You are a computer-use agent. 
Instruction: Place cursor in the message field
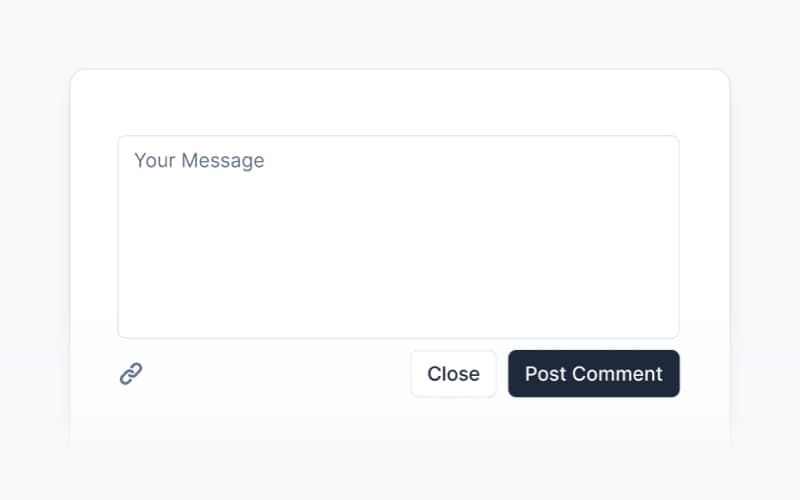(x=398, y=237)
